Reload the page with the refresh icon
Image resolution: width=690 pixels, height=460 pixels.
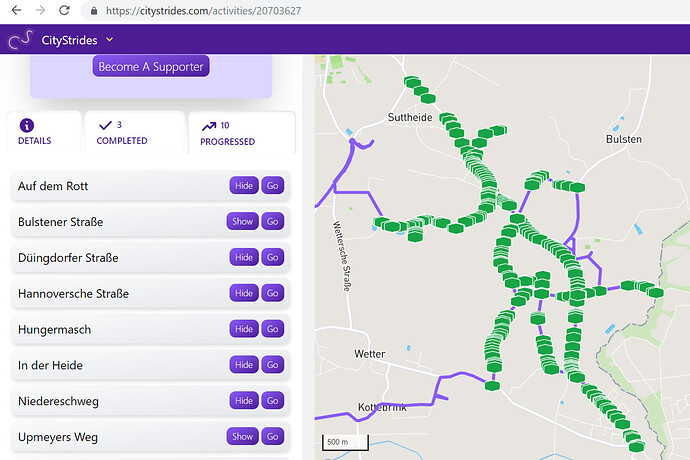tap(64, 10)
